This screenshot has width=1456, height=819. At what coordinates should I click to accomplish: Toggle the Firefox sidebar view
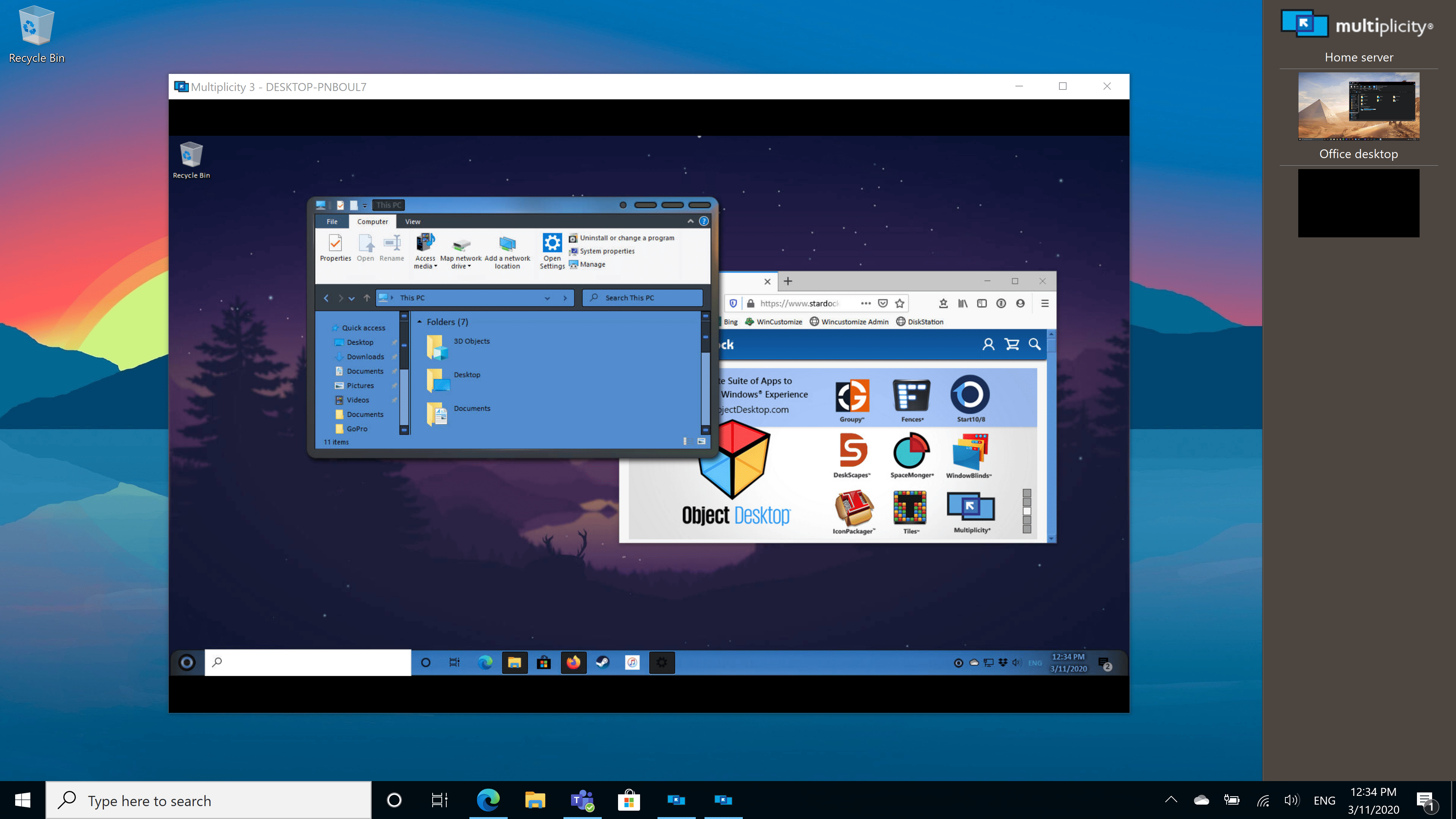[982, 303]
